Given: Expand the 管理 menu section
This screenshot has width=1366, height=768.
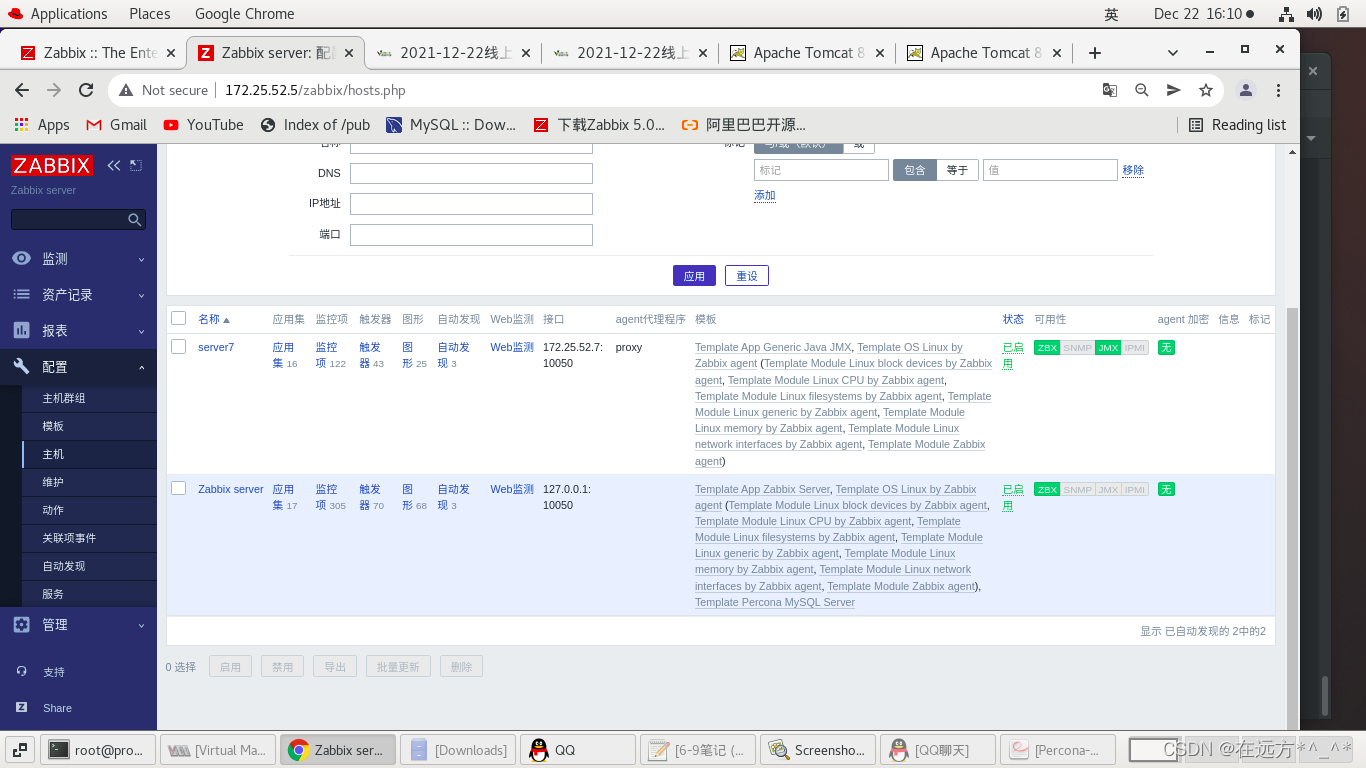Looking at the screenshot, I should (x=141, y=625).
